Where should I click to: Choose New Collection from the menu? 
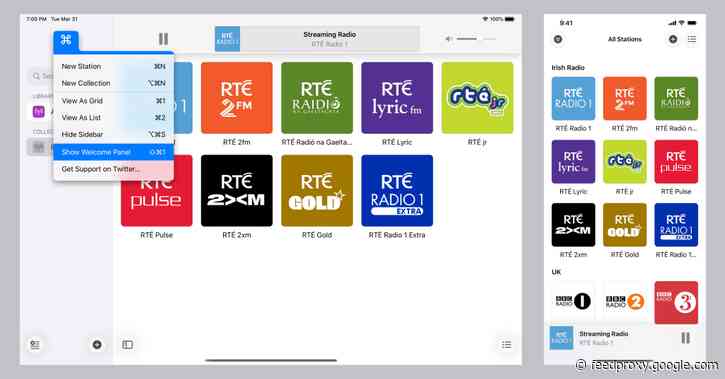(x=113, y=83)
